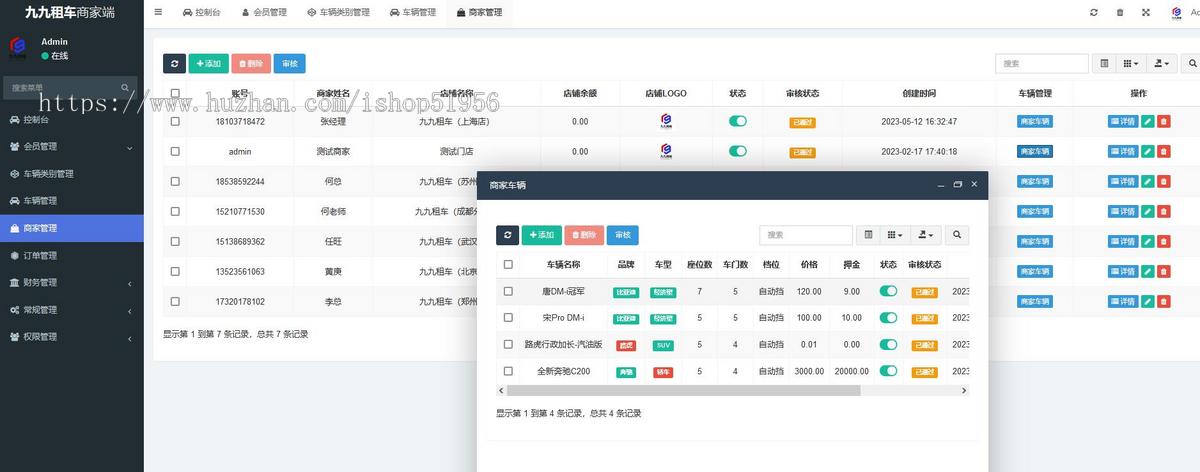Edit the 李总 merchant row pencil icon
This screenshot has height=472, width=1200.
click(1148, 302)
